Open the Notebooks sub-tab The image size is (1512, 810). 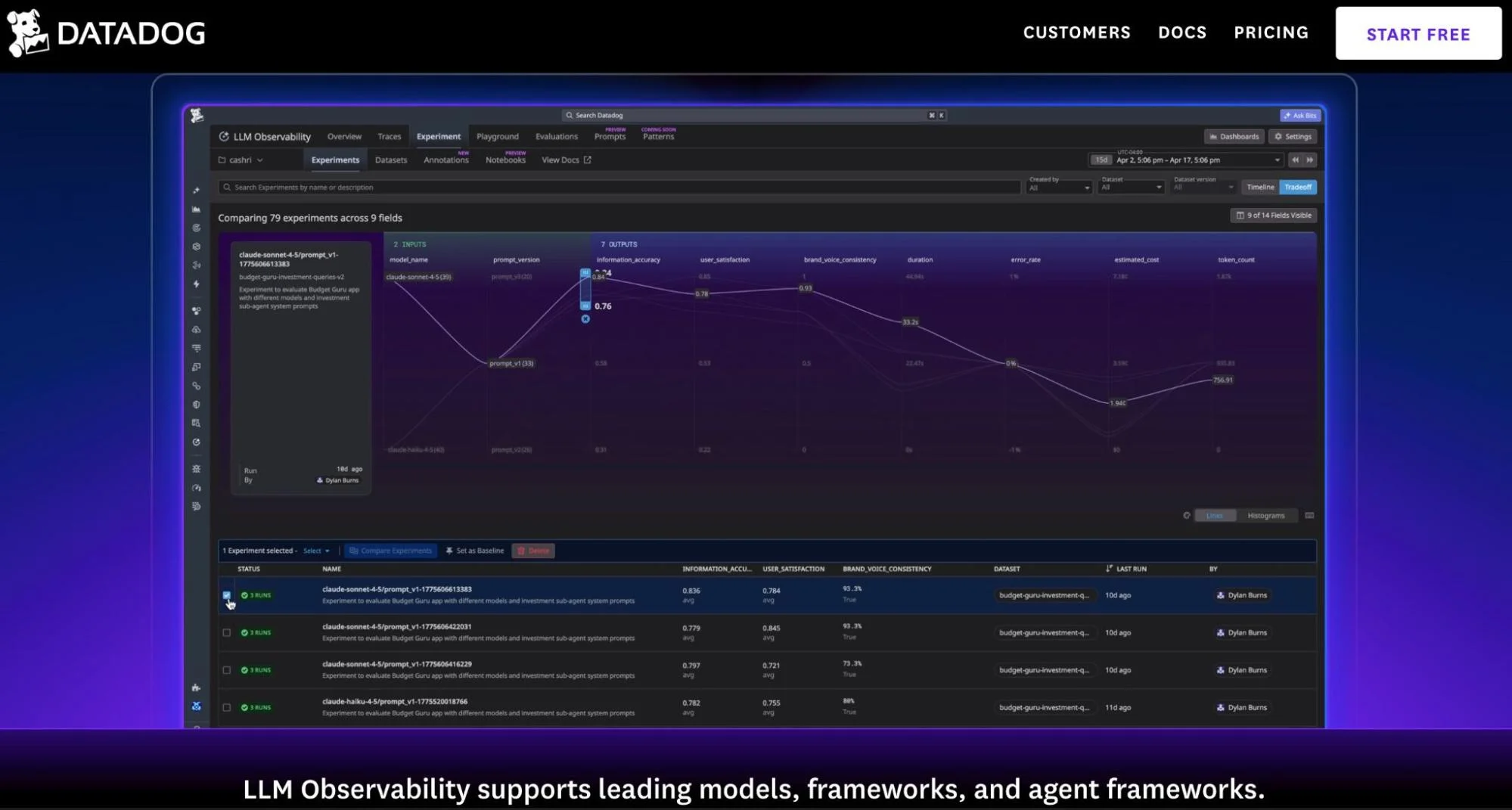(505, 159)
